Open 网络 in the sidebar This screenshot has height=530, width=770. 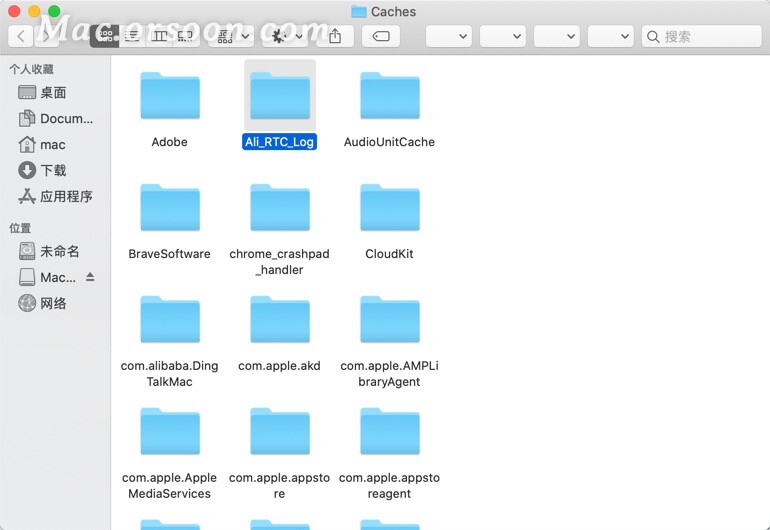(x=55, y=303)
